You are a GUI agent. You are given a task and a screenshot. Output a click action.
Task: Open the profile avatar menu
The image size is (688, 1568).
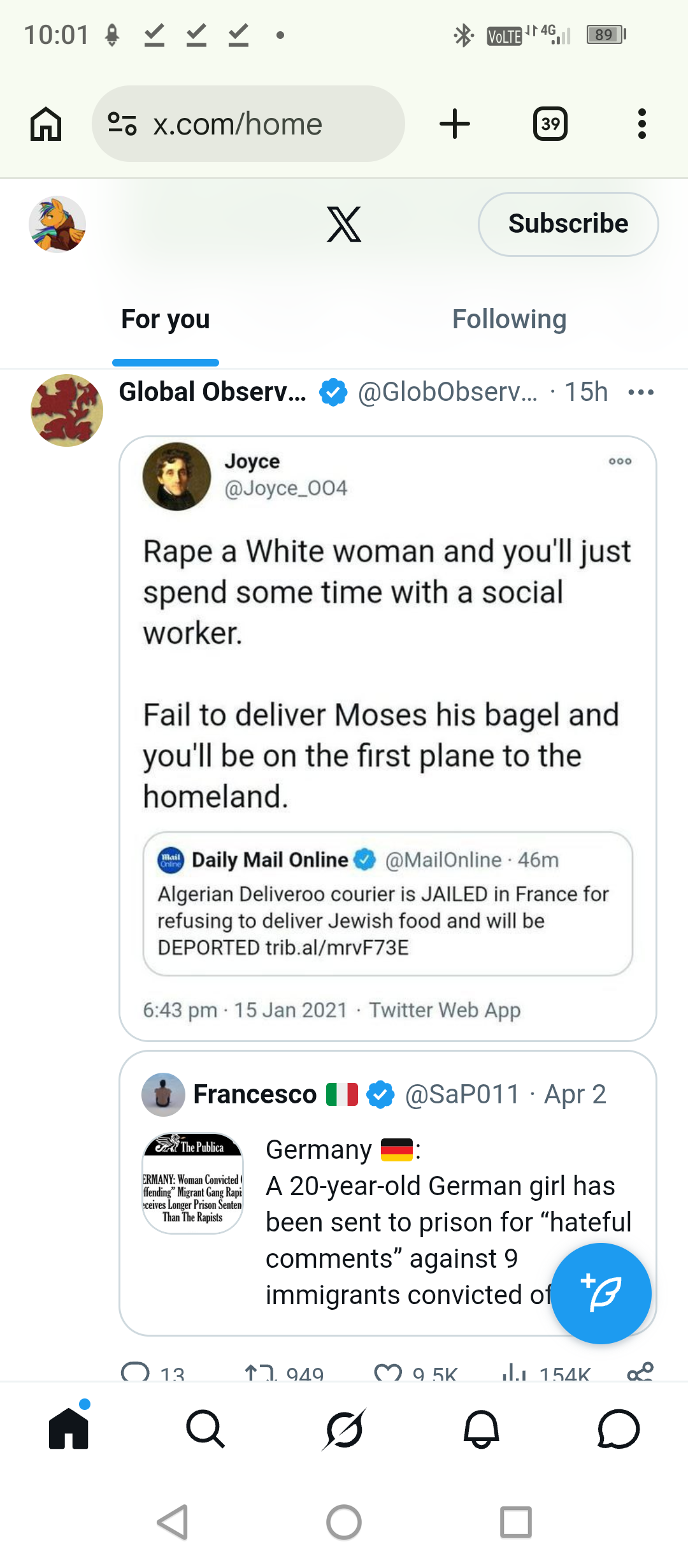[x=57, y=224]
